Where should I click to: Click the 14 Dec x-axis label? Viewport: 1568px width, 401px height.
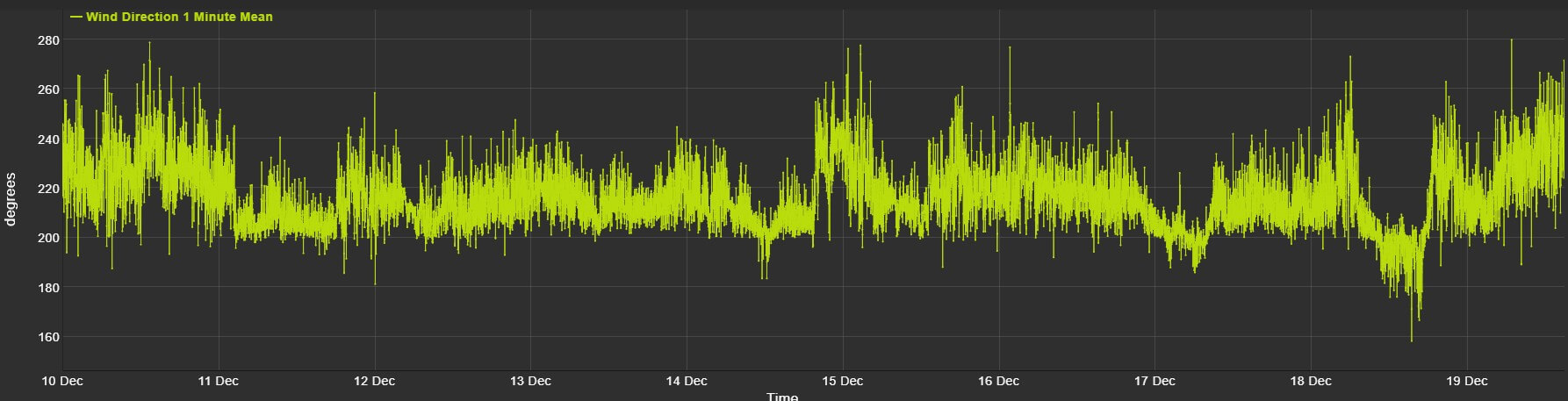pos(687,381)
